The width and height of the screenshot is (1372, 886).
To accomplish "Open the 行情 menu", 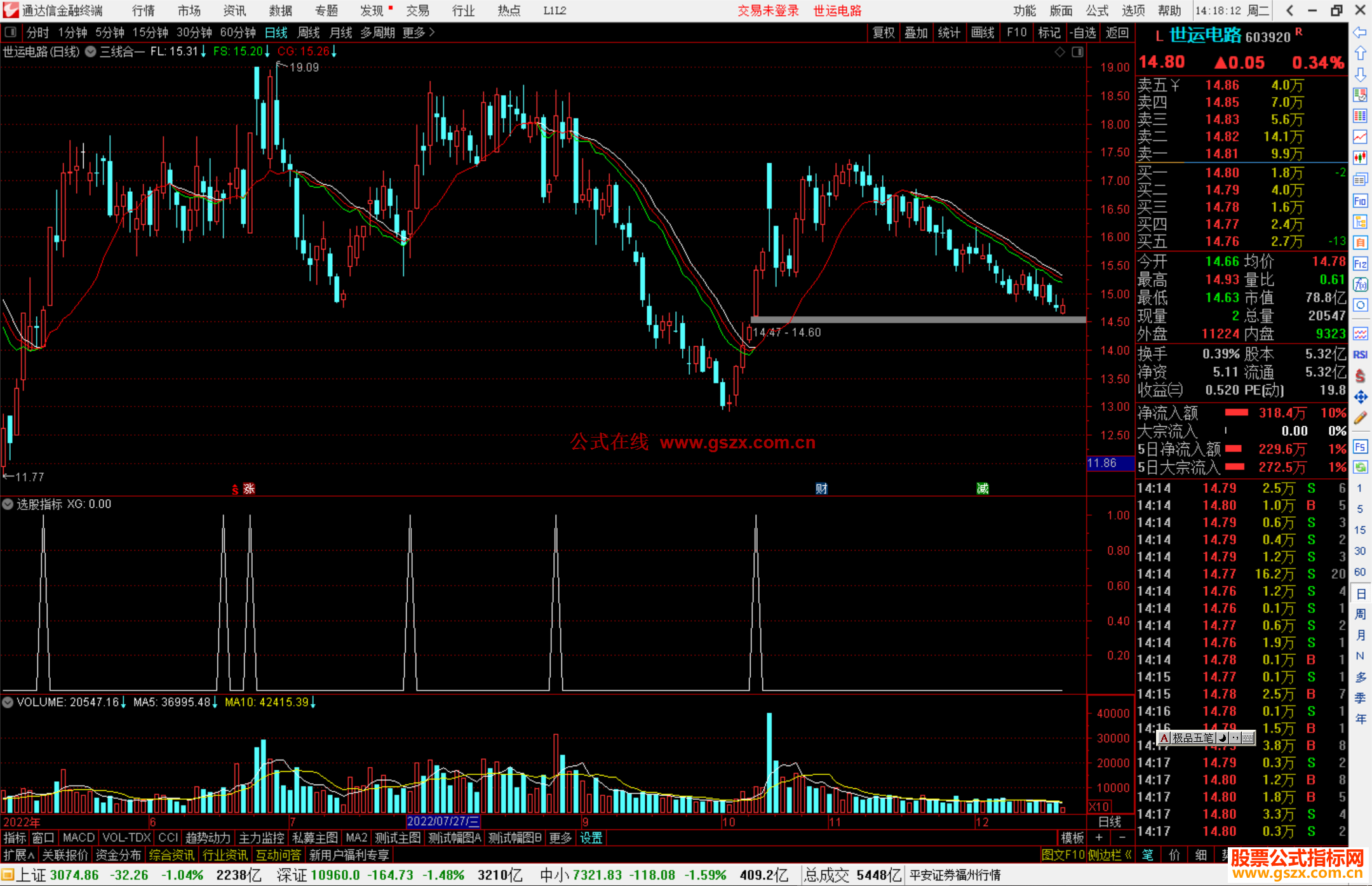I will pyautogui.click(x=143, y=11).
